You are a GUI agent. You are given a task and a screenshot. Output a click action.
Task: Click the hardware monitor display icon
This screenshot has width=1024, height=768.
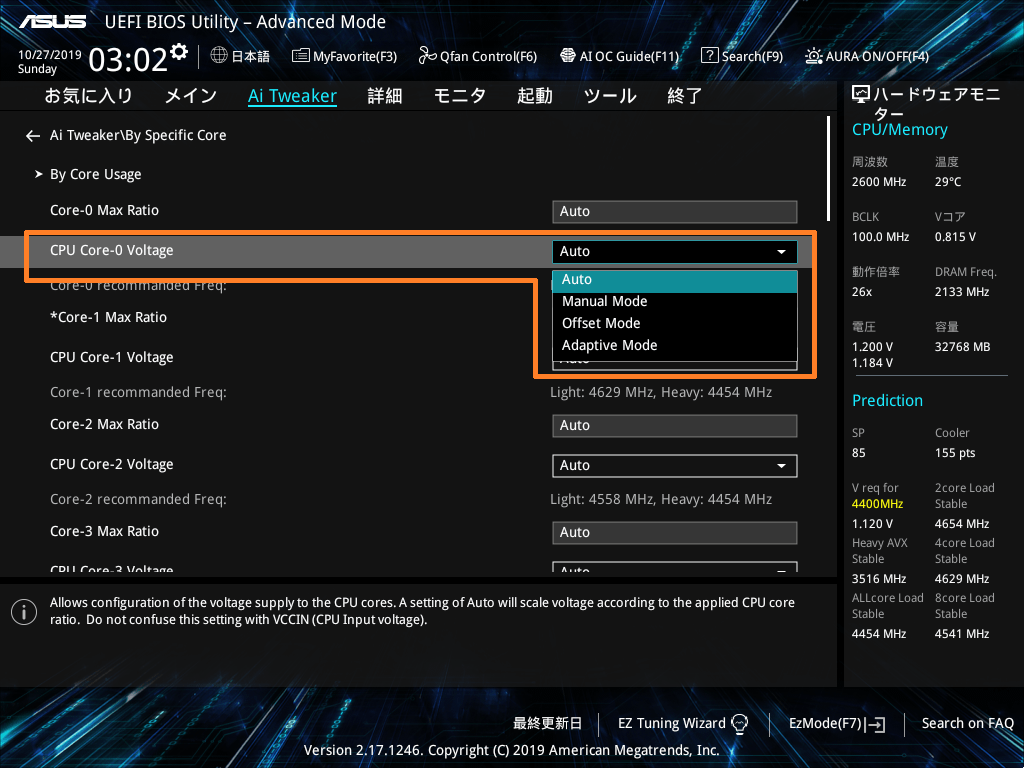point(861,95)
